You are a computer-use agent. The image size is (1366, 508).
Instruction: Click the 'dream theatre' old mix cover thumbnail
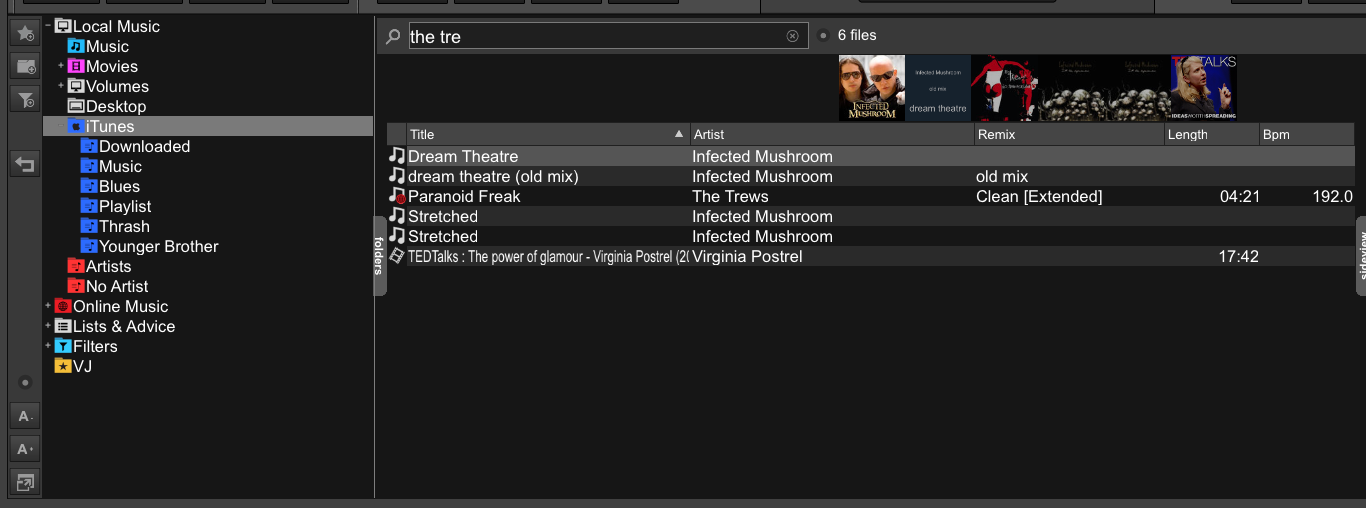(938, 88)
